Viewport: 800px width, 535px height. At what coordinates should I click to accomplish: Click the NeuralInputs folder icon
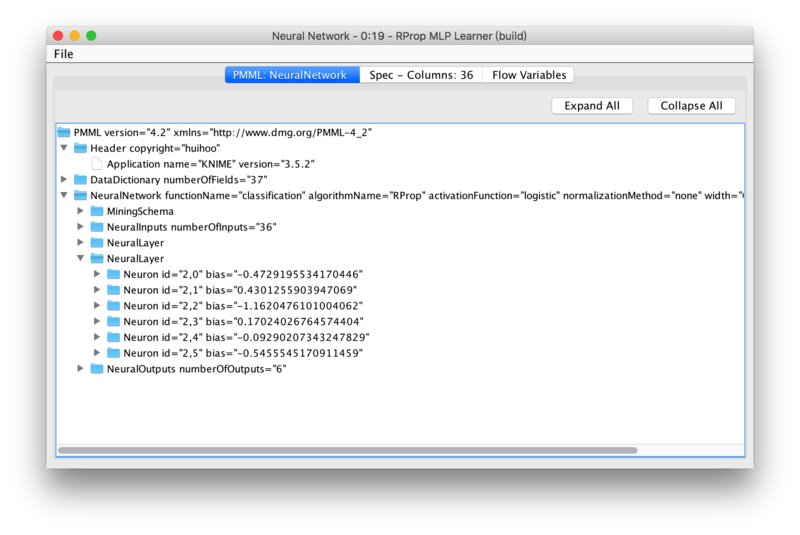click(97, 227)
